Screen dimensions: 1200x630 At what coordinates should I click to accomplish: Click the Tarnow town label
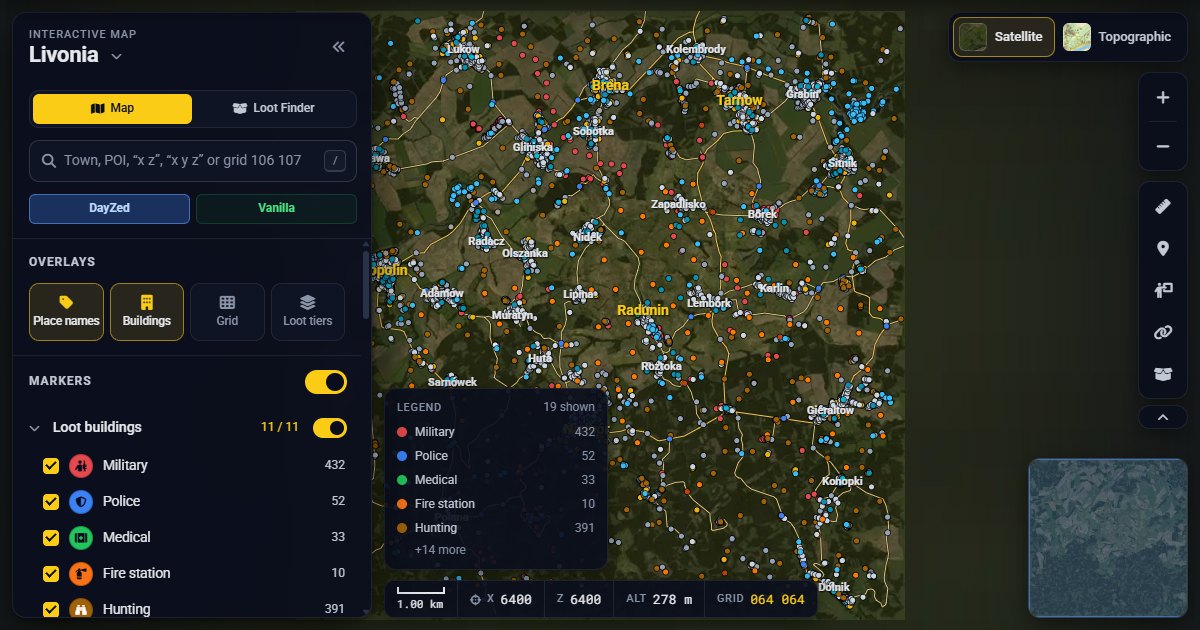point(740,100)
